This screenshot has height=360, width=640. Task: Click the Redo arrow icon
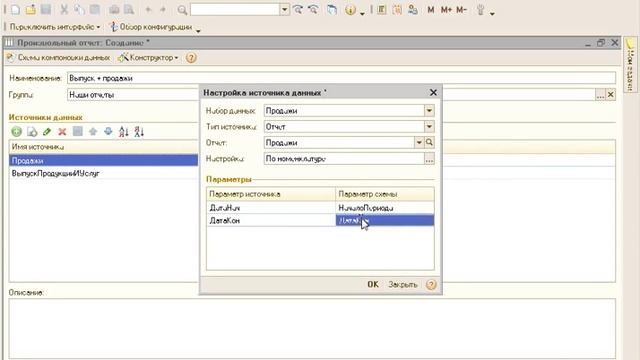[163, 9]
